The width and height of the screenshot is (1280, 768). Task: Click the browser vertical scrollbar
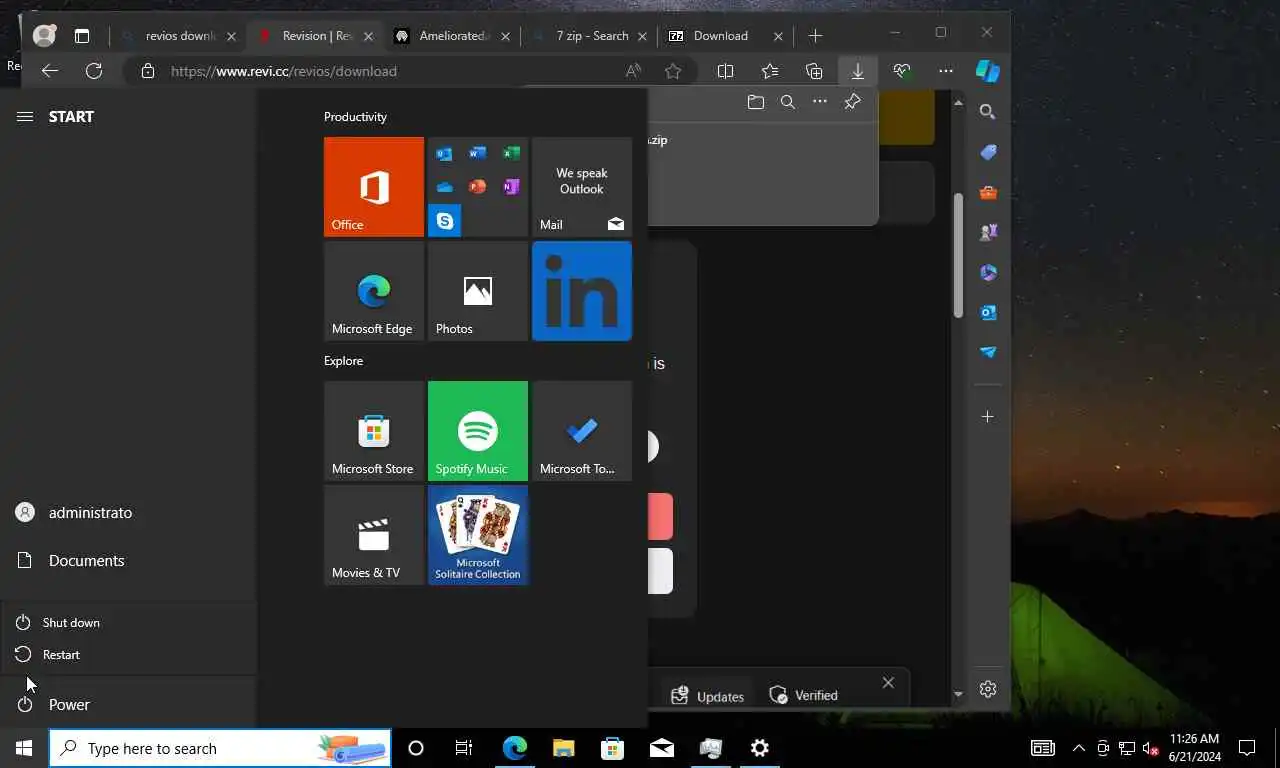[958, 256]
